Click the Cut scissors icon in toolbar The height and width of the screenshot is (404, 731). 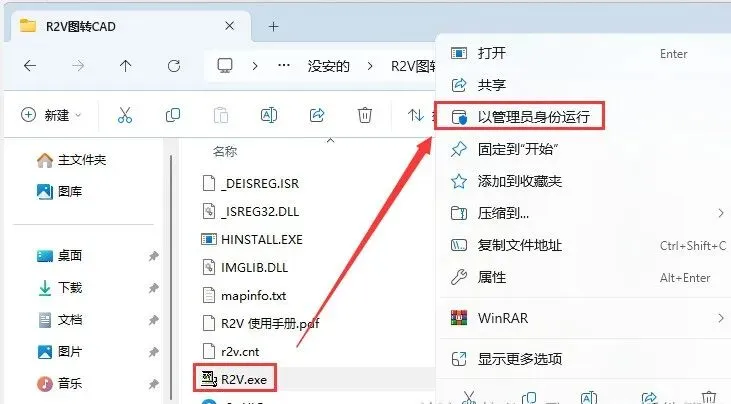(x=125, y=115)
